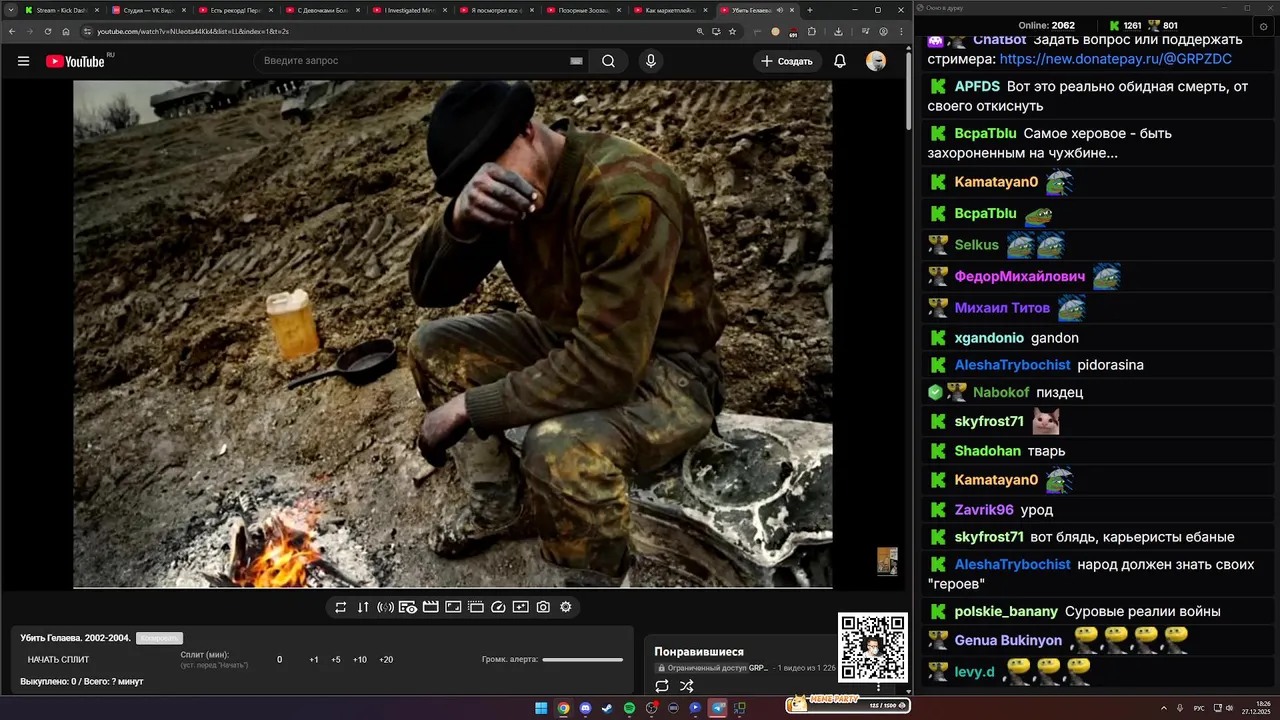Click username ФедорМихайлович in chat
The image size is (1280, 720).
1019,276
